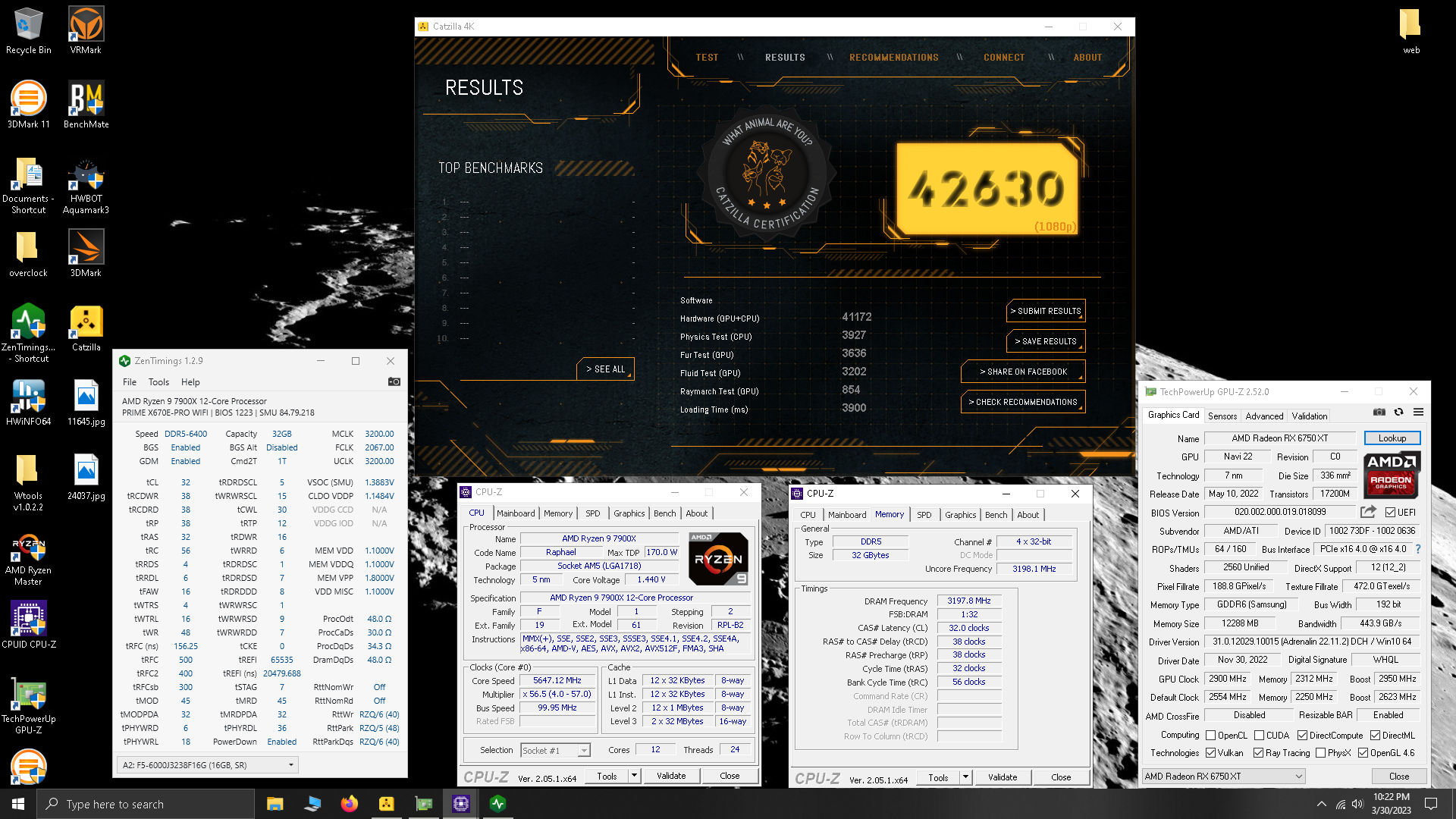Open GPU selection dropdown in GPU-Z
This screenshot has height=819, width=1456.
click(x=1223, y=777)
